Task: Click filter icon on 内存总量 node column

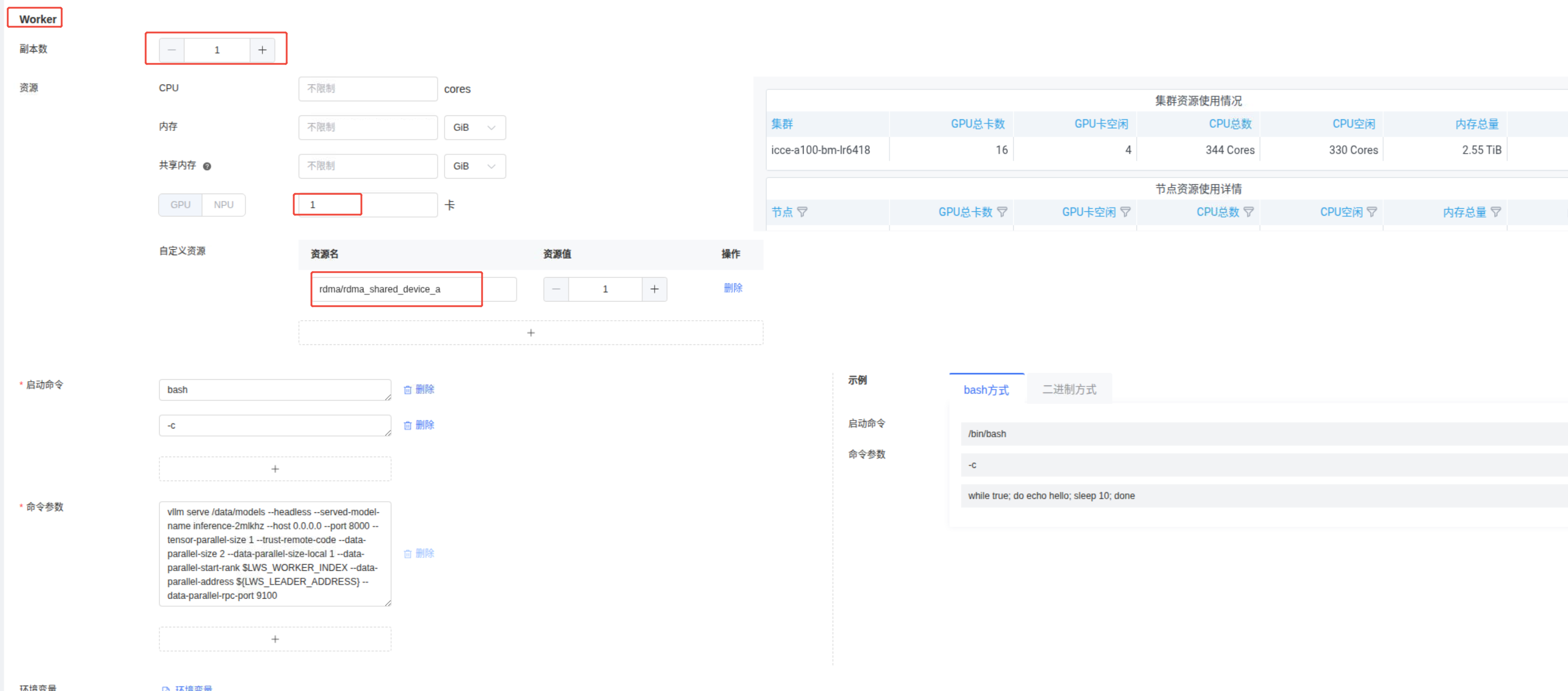Action: tap(1496, 212)
